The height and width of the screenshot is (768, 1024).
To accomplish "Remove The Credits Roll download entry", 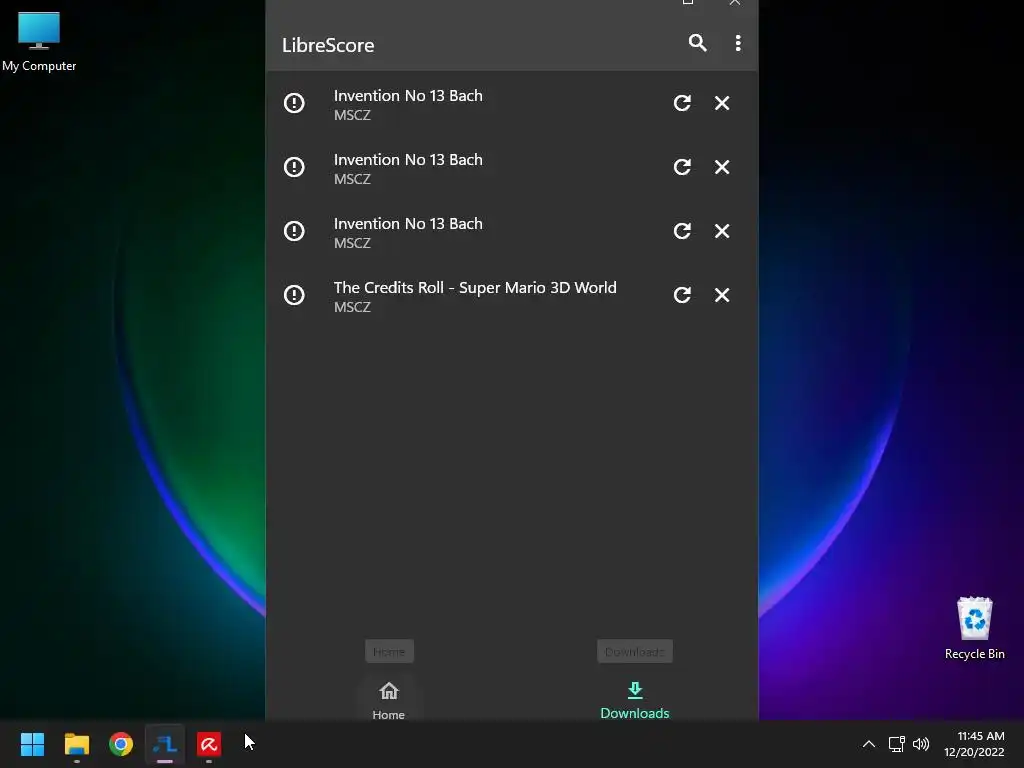I will [x=722, y=295].
